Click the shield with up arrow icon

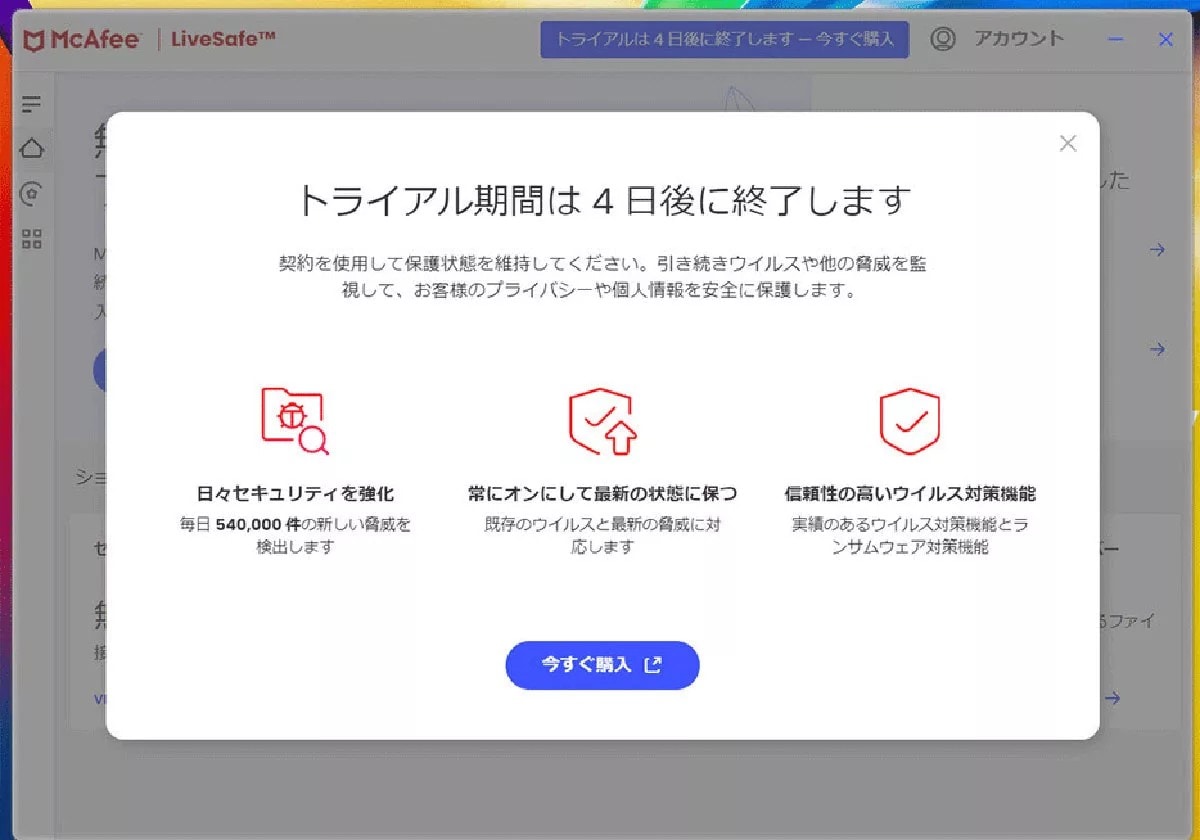pyautogui.click(x=601, y=420)
